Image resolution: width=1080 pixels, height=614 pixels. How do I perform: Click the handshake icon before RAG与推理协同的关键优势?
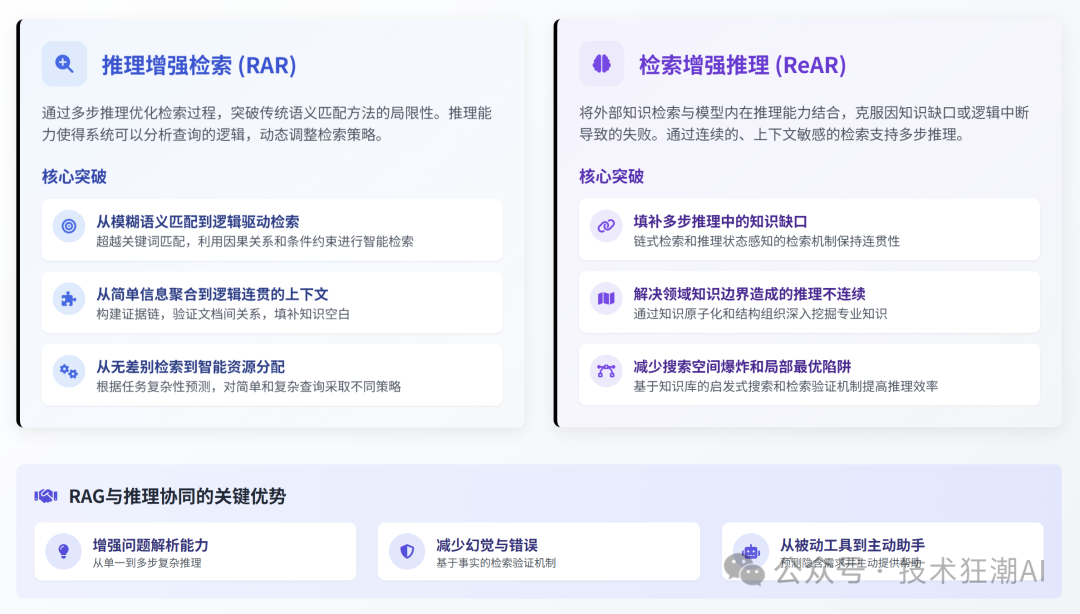(46, 495)
